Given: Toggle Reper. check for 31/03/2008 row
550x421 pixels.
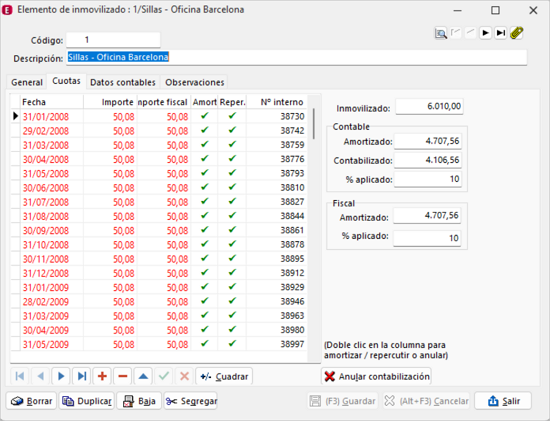Looking at the screenshot, I should tap(232, 144).
